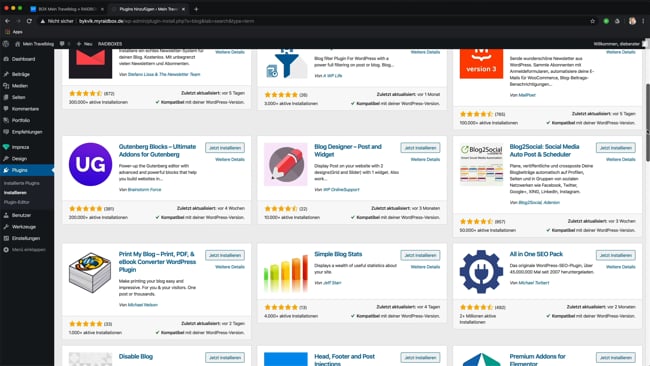Image resolution: width=650 pixels, height=366 pixels.
Task: Install Simple Blog Stats plugin
Action: click(420, 255)
